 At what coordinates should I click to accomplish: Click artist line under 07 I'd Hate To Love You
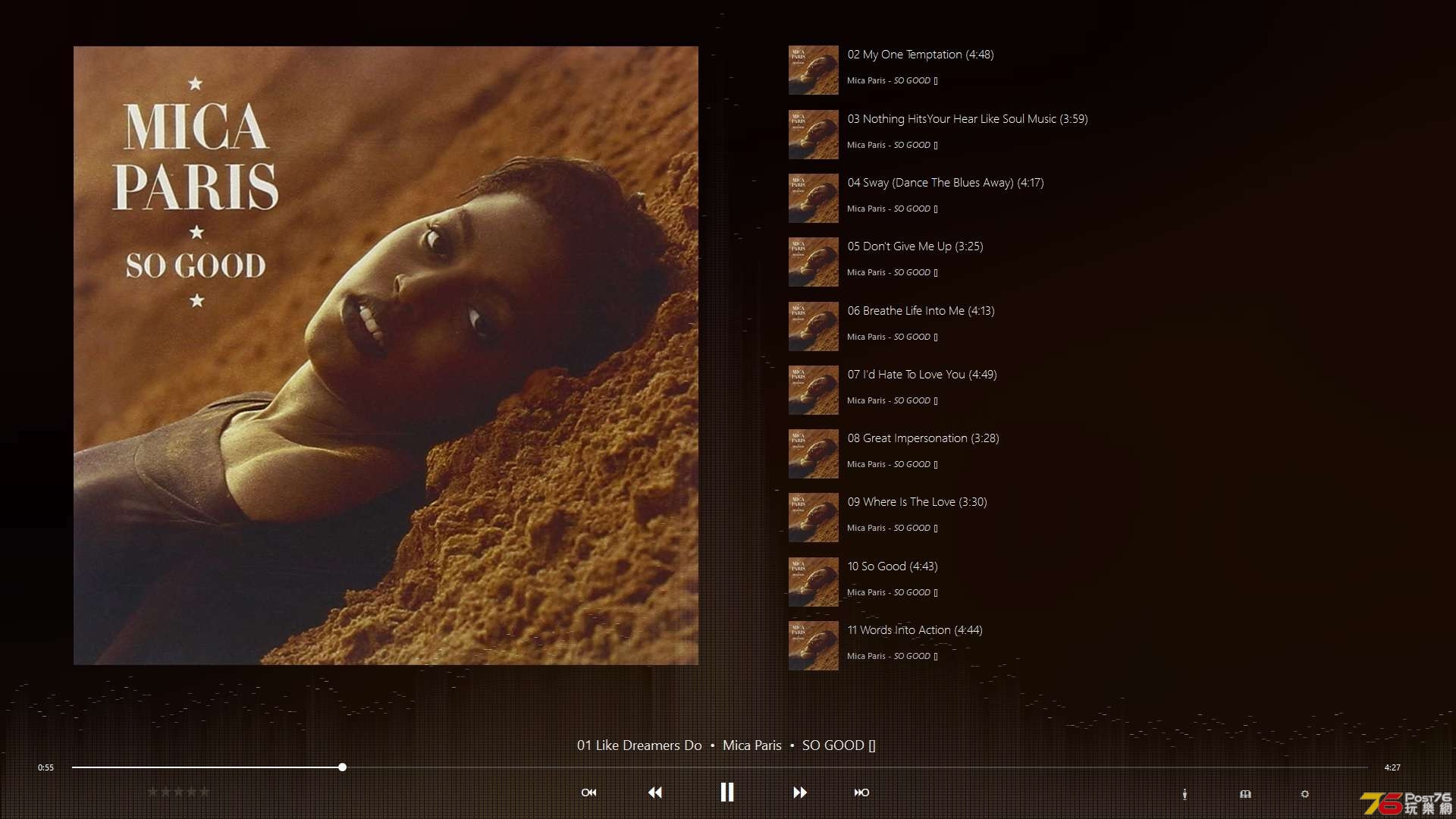coord(893,400)
